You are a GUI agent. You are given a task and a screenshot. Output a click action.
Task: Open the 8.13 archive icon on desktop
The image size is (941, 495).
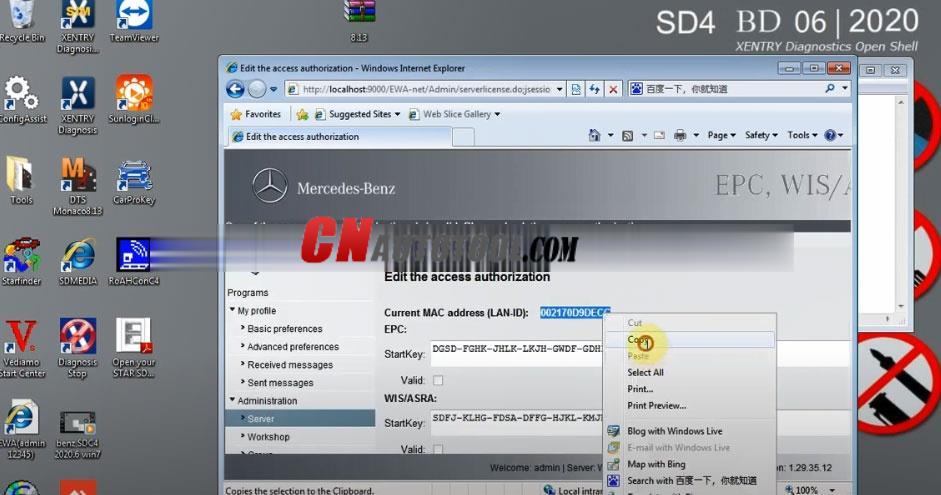(x=359, y=21)
